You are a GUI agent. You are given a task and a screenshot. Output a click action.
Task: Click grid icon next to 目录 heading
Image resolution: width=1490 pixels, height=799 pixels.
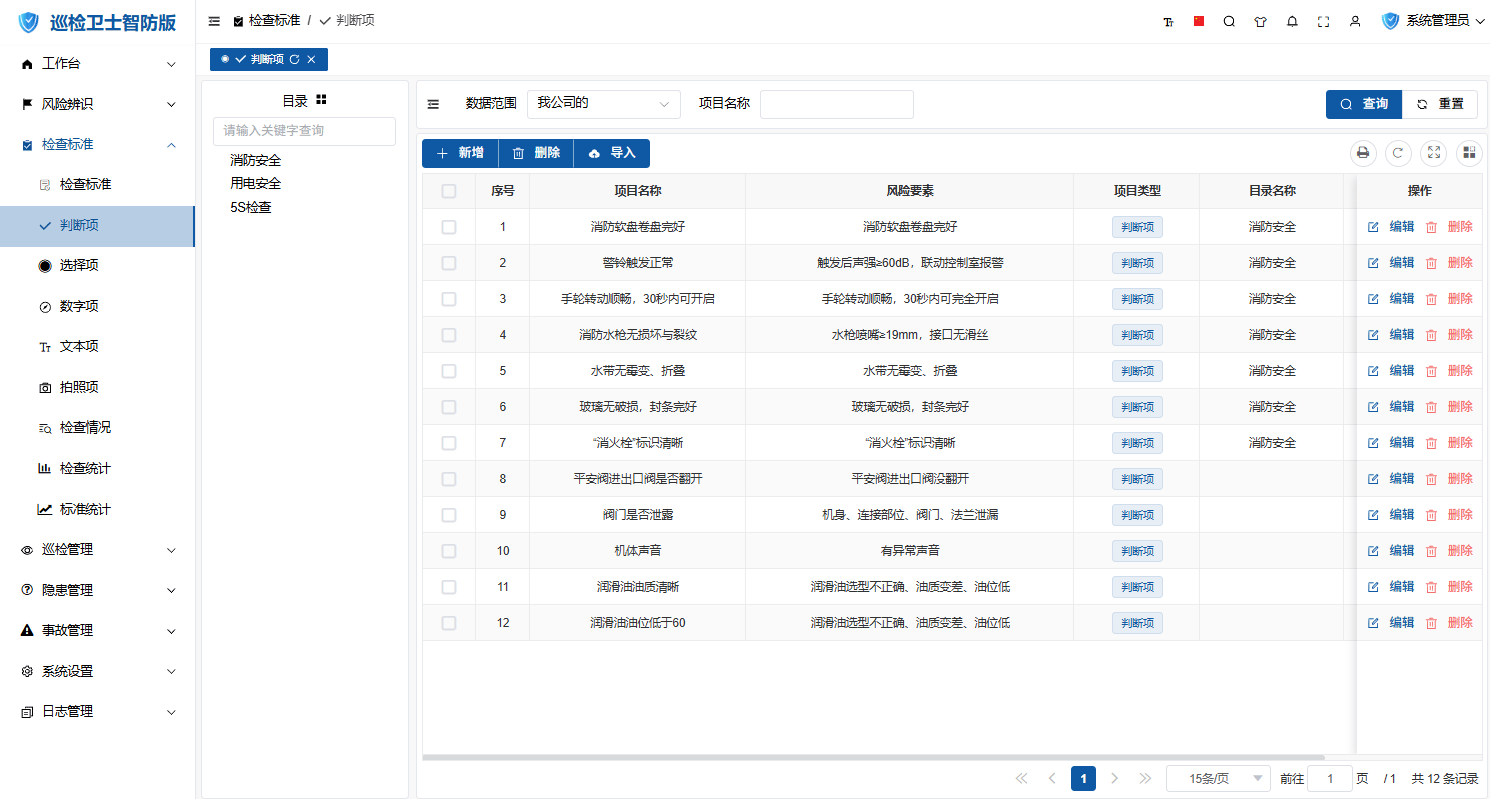click(321, 100)
